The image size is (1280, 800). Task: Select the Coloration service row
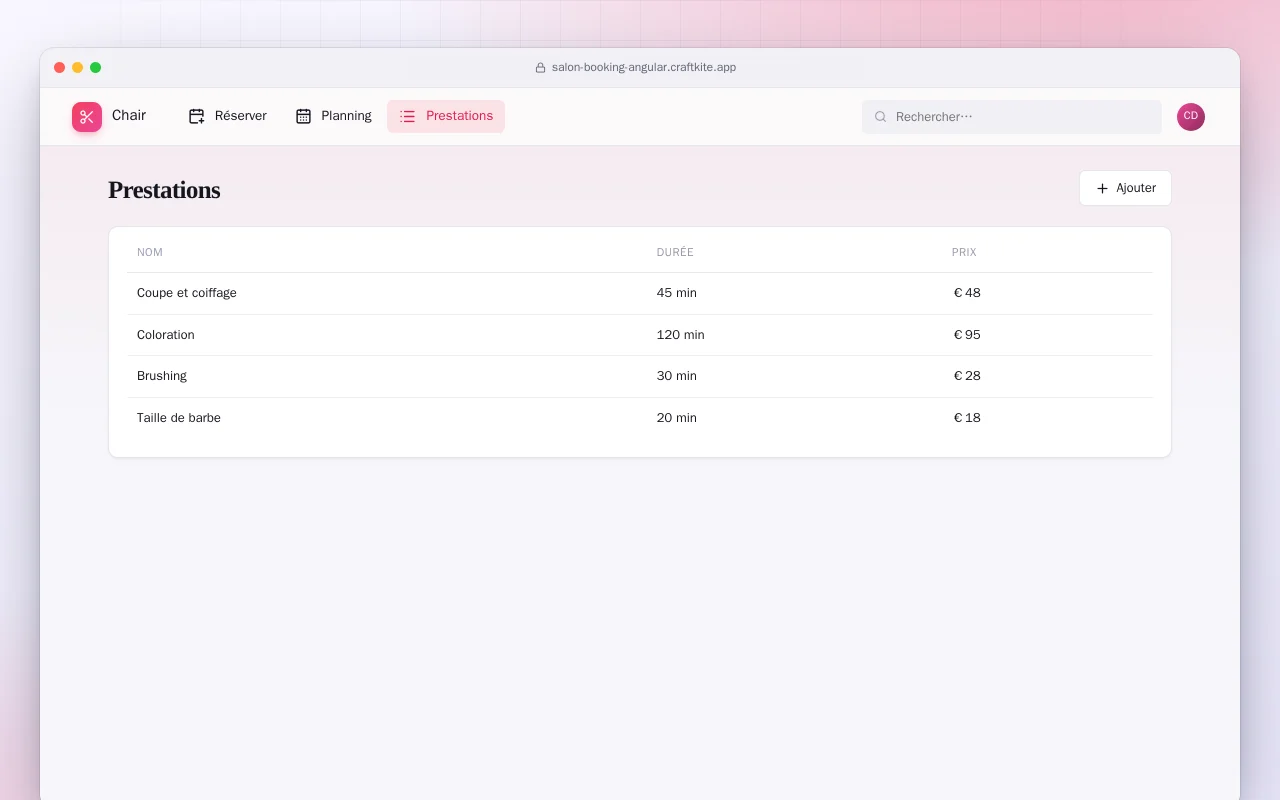click(640, 335)
